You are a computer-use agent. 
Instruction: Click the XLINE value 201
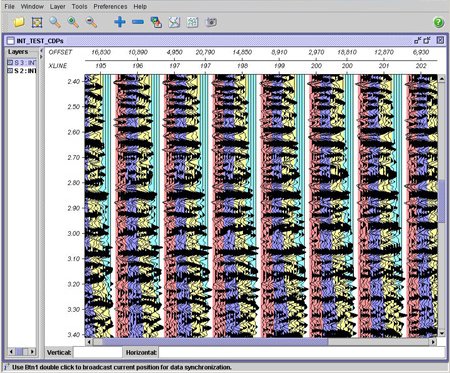(x=384, y=66)
